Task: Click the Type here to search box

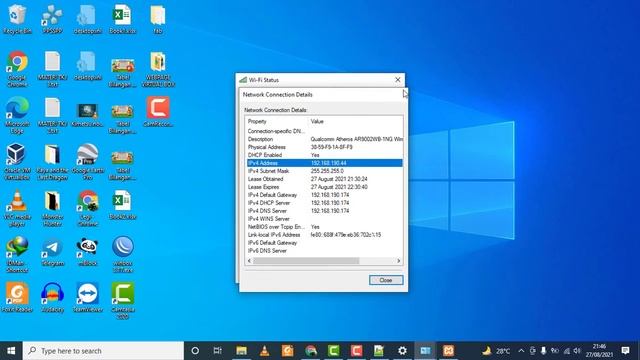Action: (103, 351)
